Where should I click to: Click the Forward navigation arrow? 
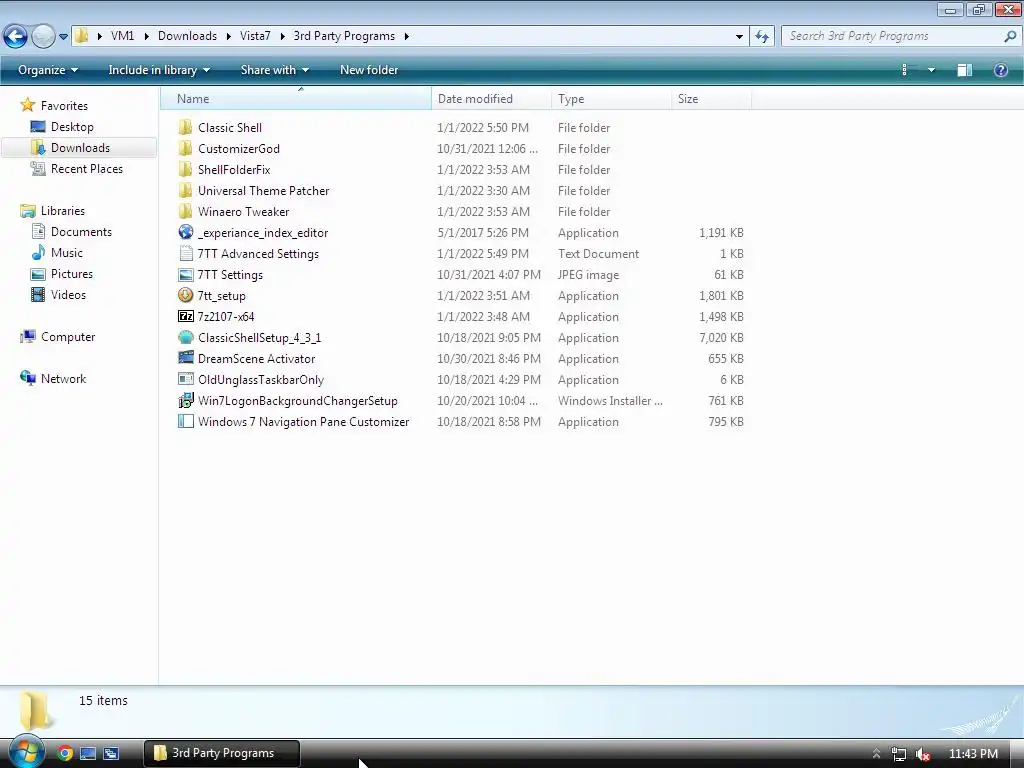coord(43,36)
